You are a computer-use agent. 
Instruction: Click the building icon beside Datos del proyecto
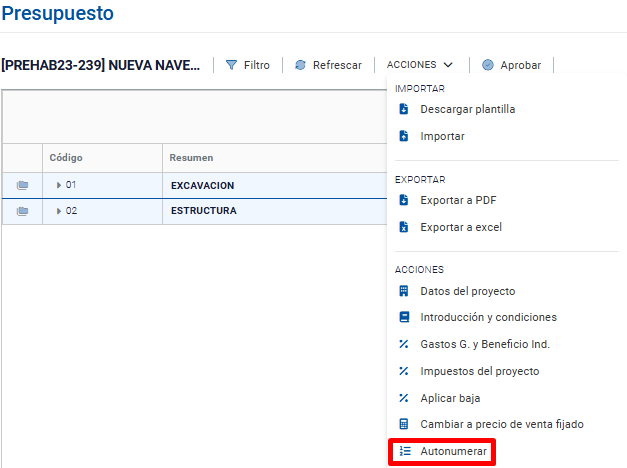tap(404, 291)
